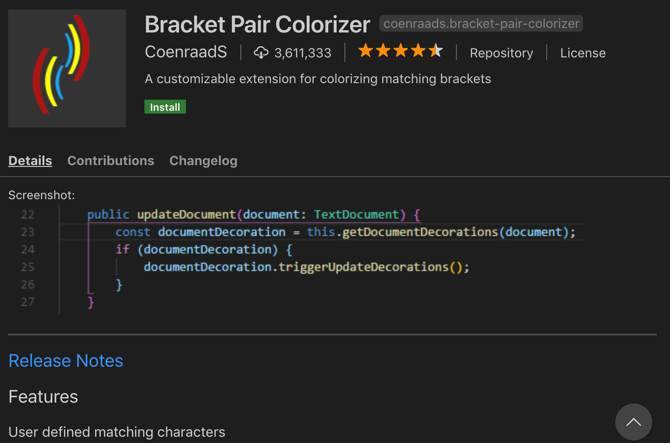The height and width of the screenshot is (443, 670).
Task: Select the extension description text
Action: (317, 79)
